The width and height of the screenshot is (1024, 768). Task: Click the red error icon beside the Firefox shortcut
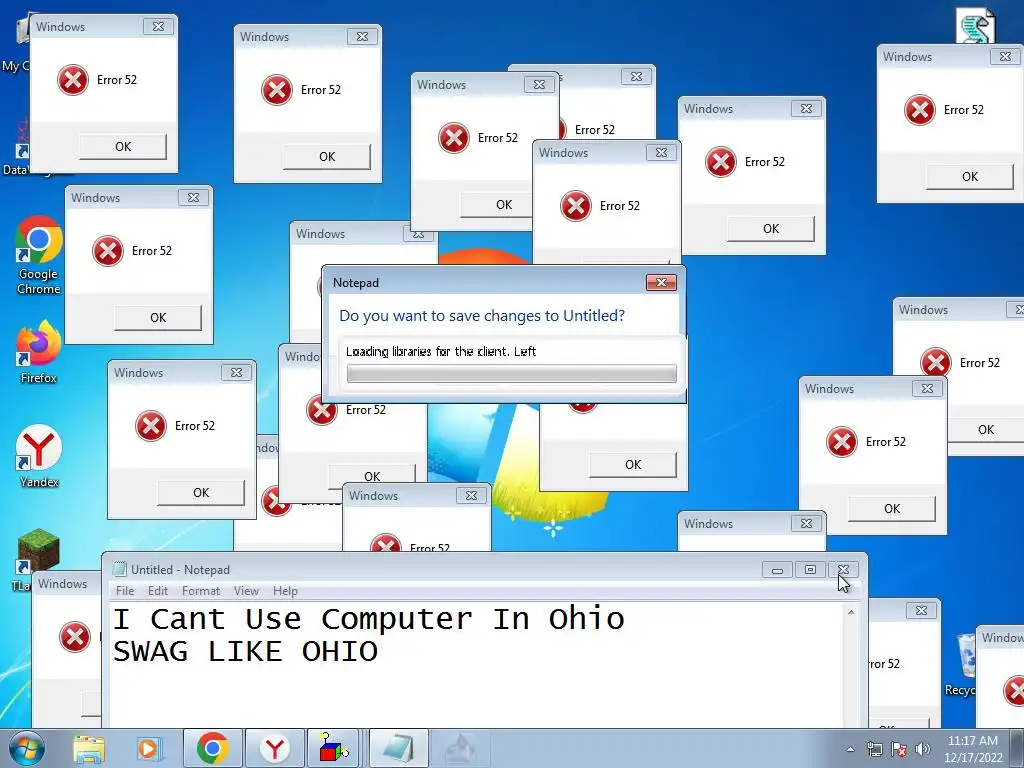[x=108, y=251]
